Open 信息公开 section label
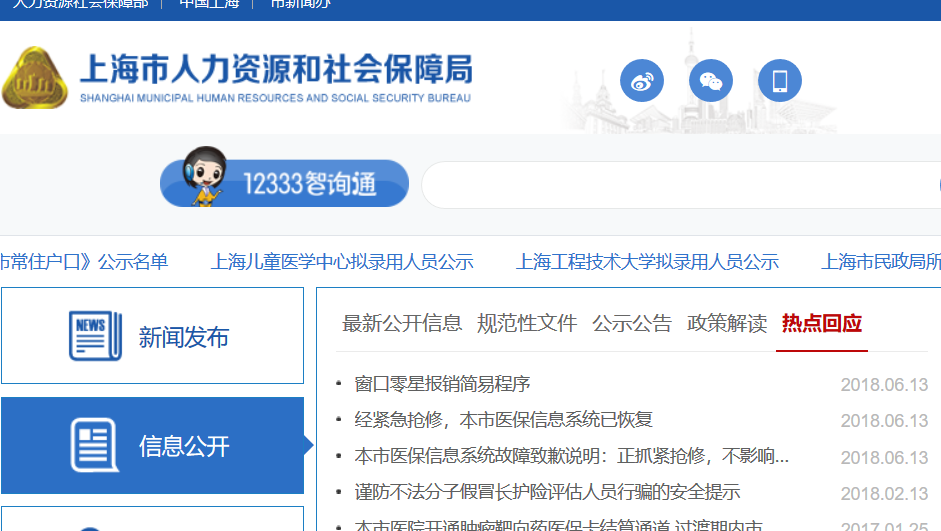The height and width of the screenshot is (531, 941). click(x=184, y=446)
